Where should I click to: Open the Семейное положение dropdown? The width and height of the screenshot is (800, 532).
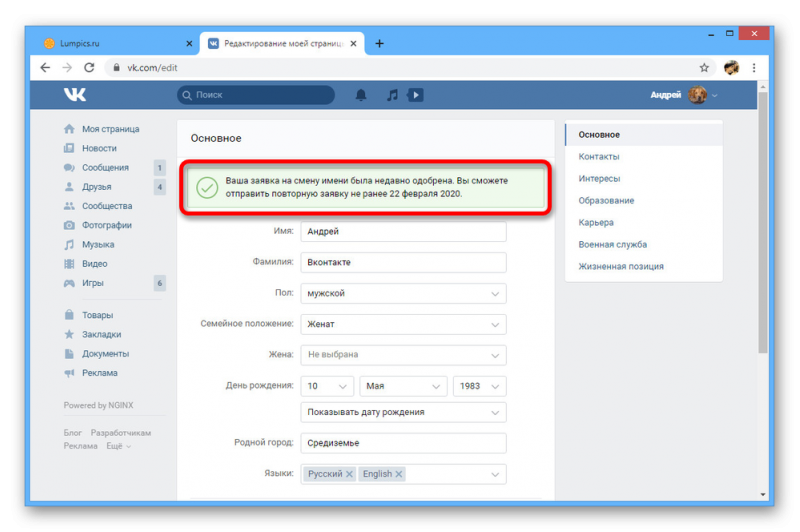pos(403,324)
